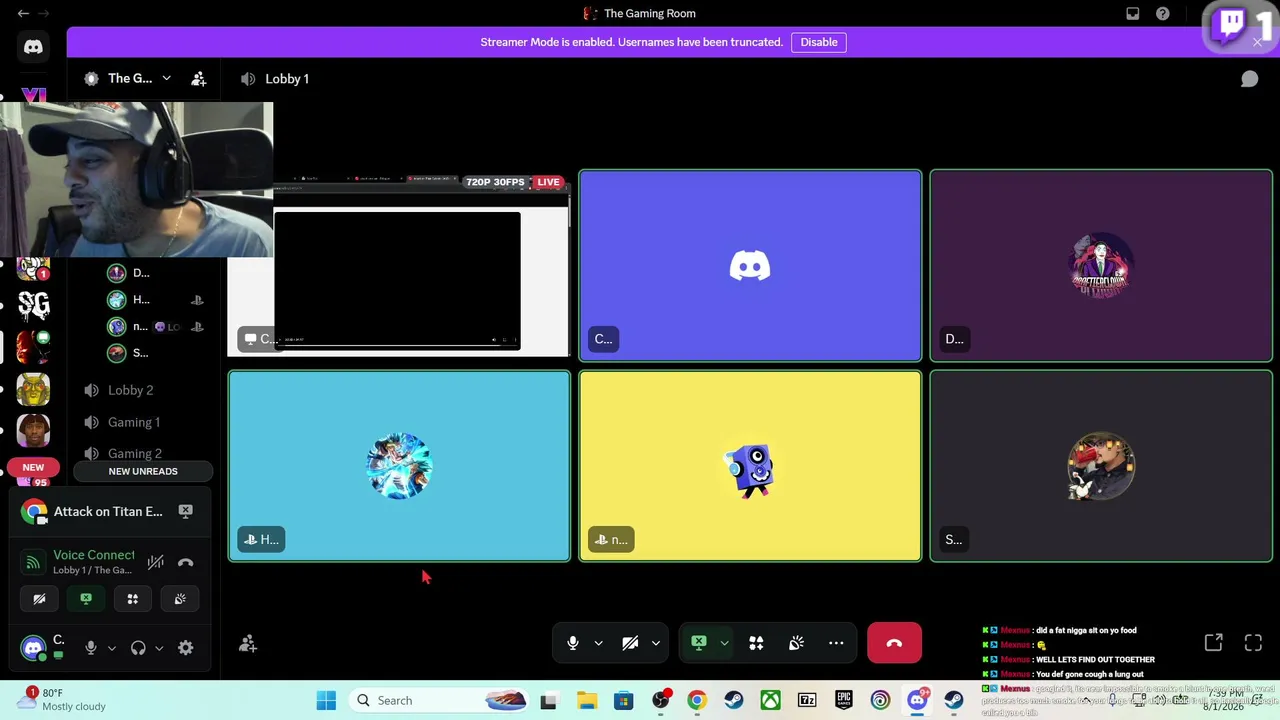
Task: Open User Settings gear
Action: click(x=186, y=648)
